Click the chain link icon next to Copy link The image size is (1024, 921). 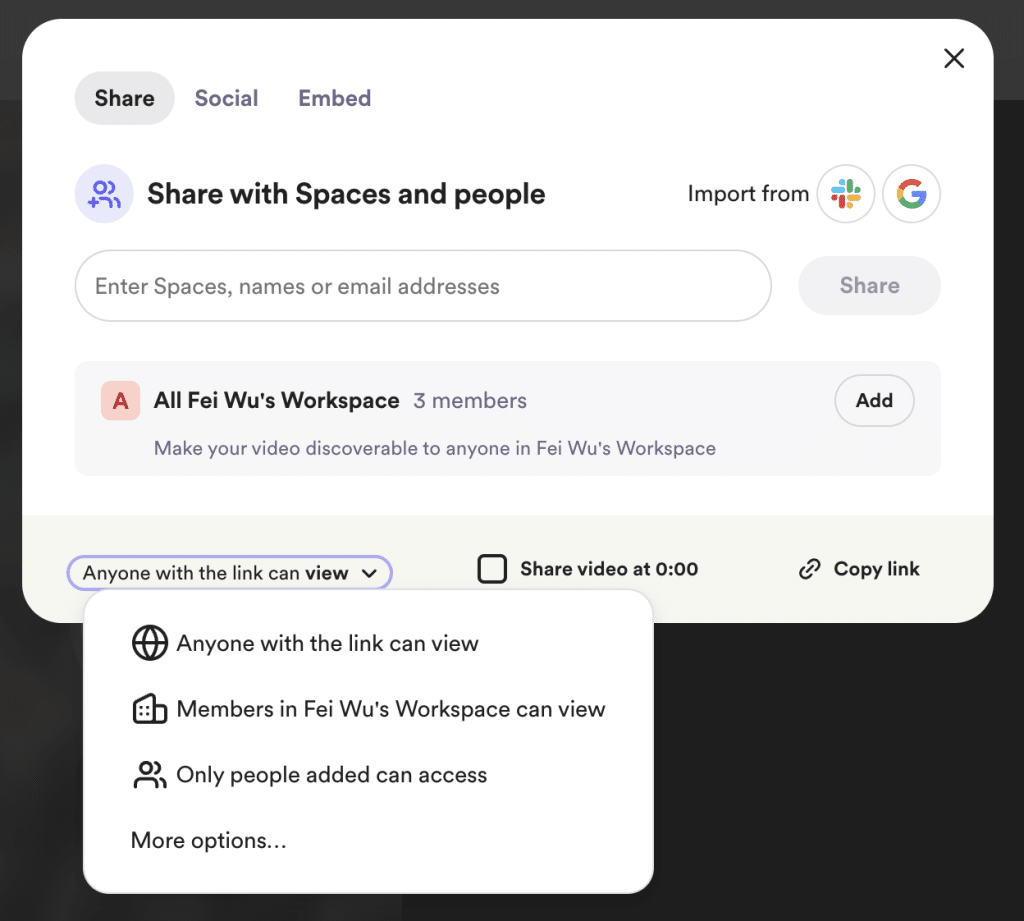(x=809, y=570)
